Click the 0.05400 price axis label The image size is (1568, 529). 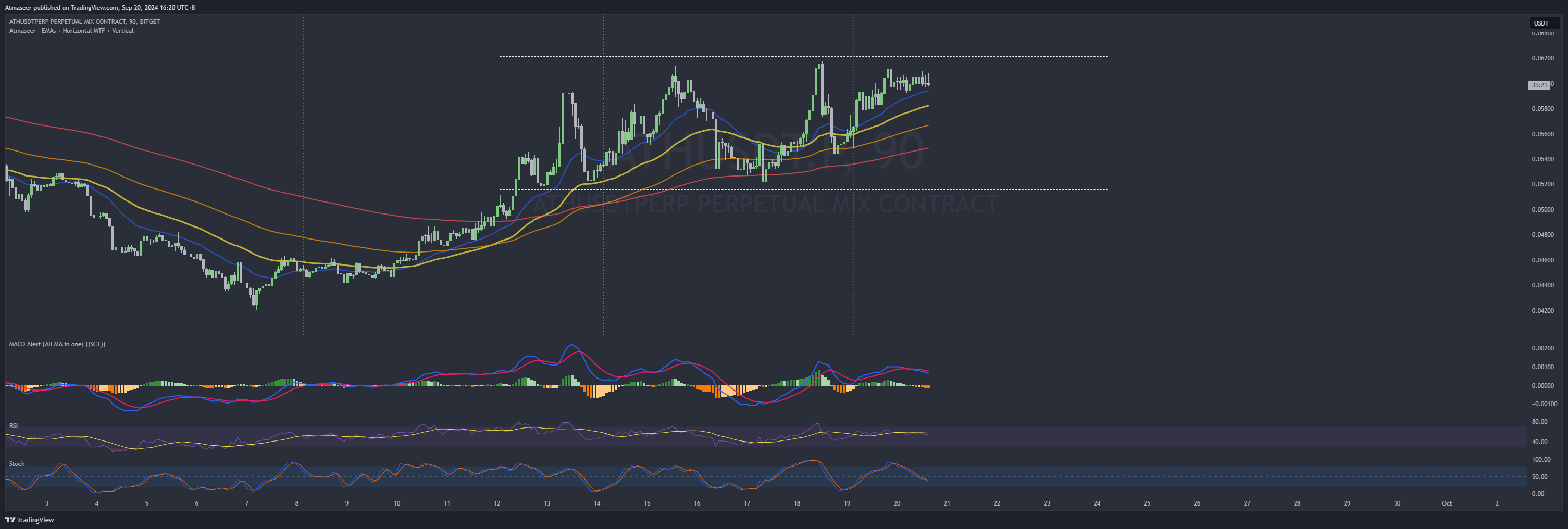(x=1542, y=159)
